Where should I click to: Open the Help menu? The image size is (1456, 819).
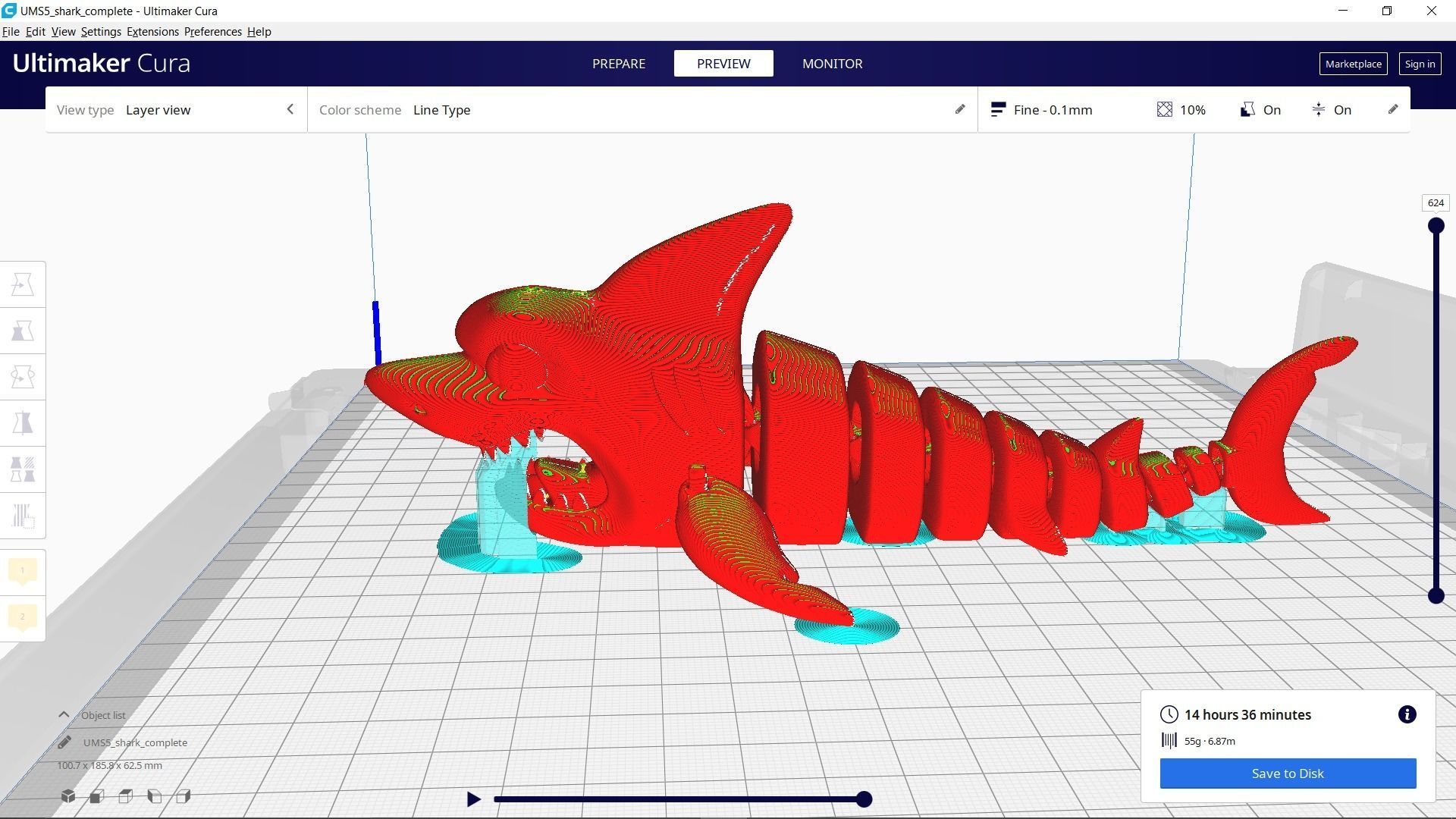(259, 32)
